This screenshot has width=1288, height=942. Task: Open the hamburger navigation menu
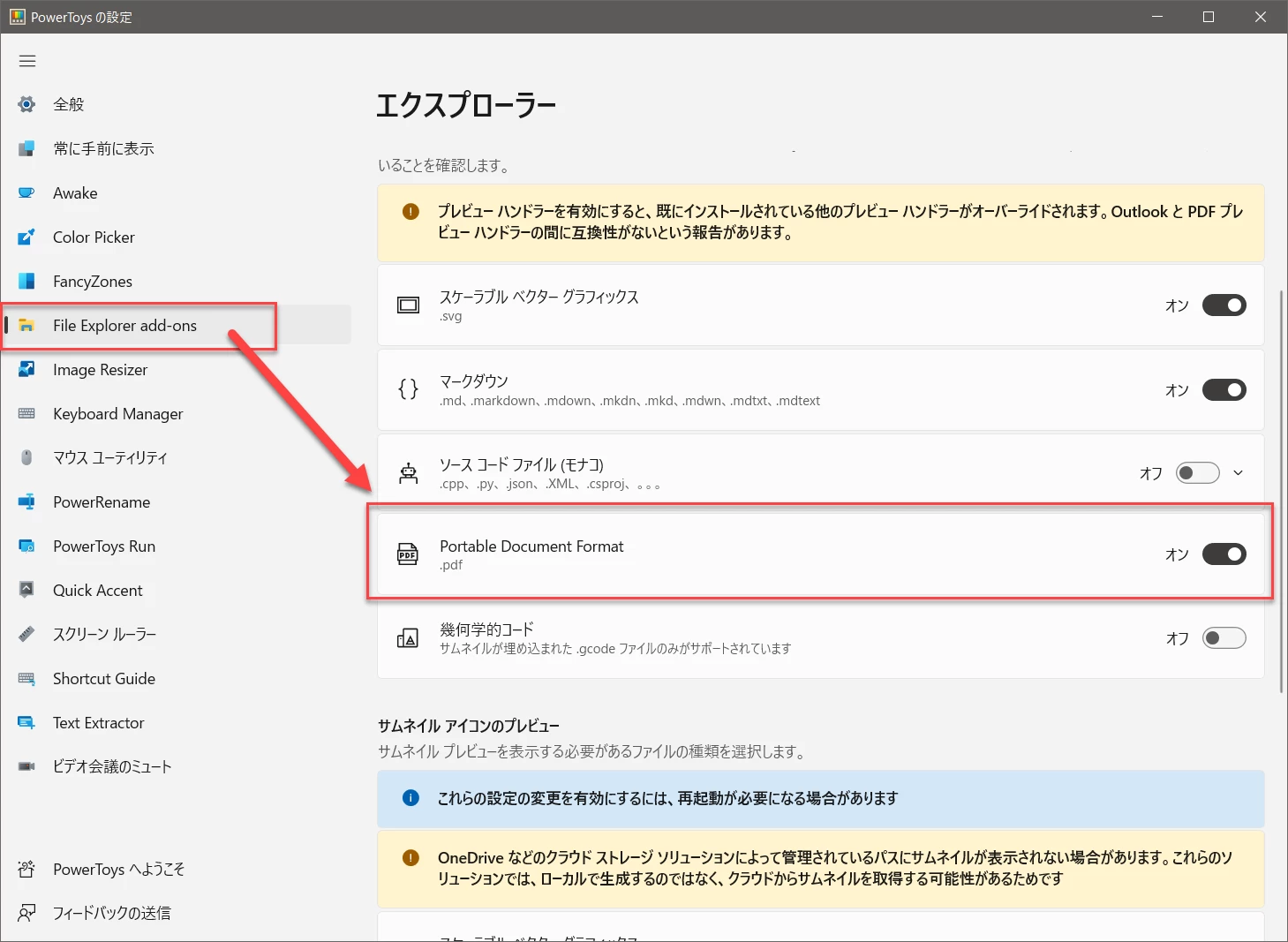(x=27, y=61)
